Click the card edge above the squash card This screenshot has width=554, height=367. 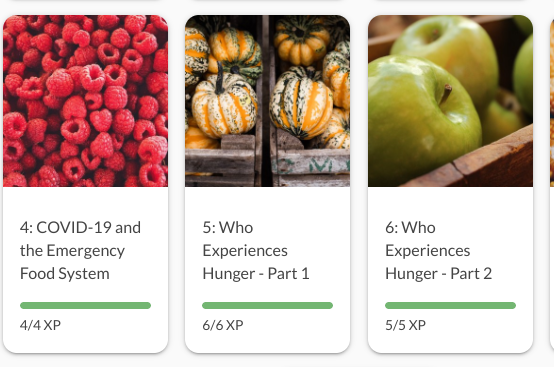coord(267,1)
